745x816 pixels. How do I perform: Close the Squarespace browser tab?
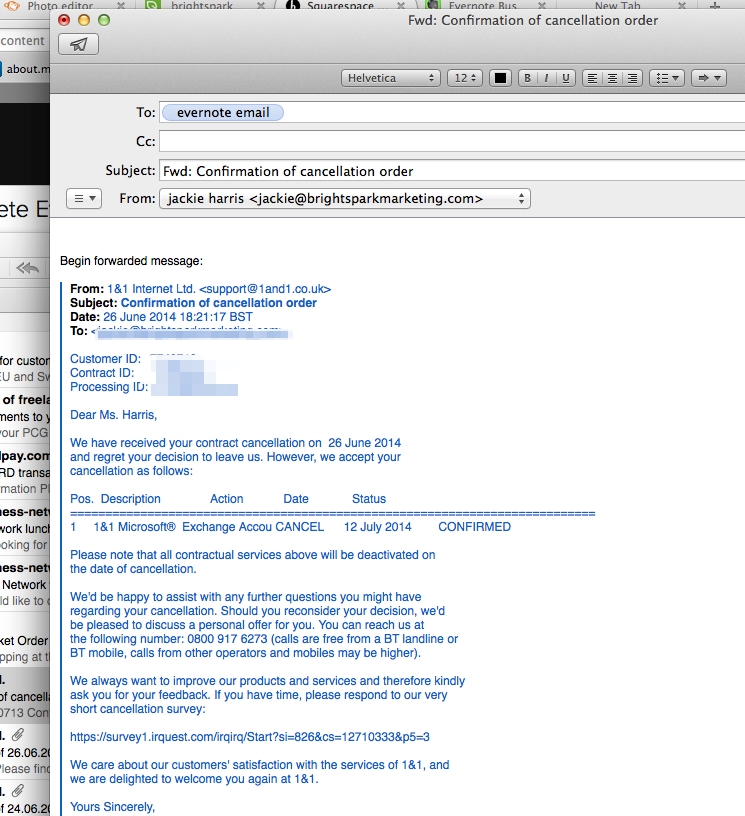401,6
